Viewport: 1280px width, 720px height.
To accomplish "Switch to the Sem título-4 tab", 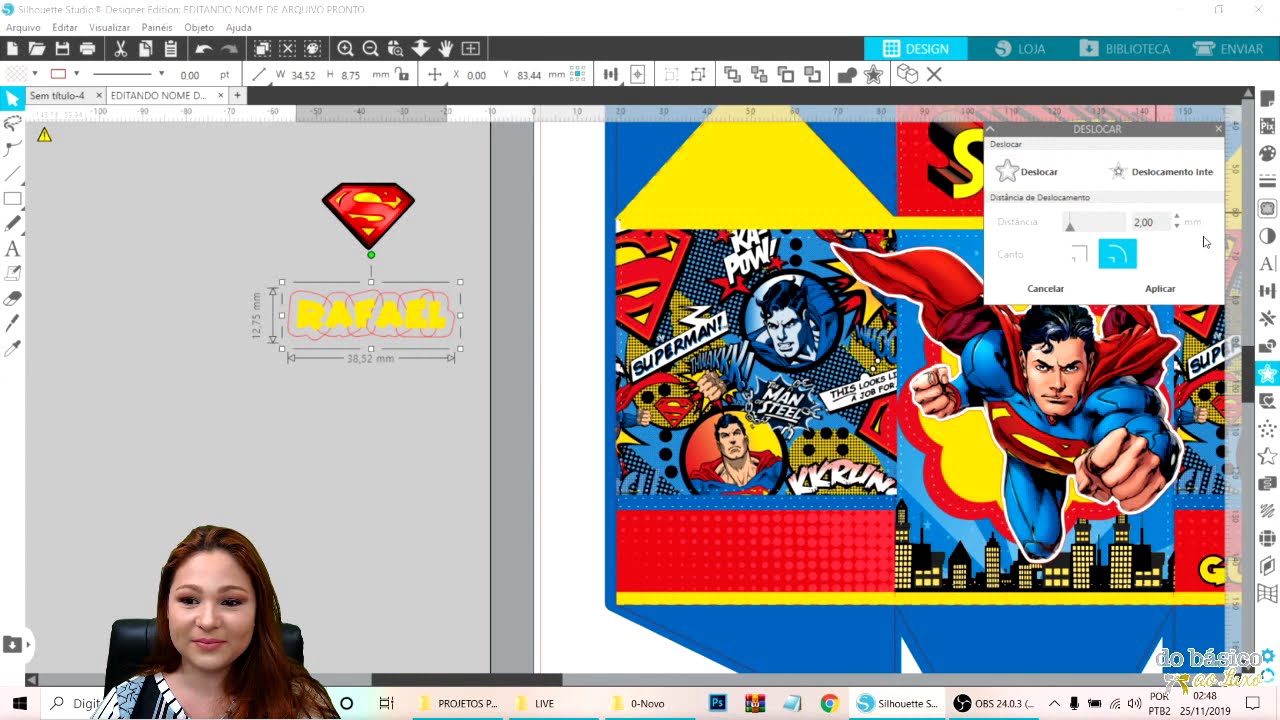I will [57, 96].
